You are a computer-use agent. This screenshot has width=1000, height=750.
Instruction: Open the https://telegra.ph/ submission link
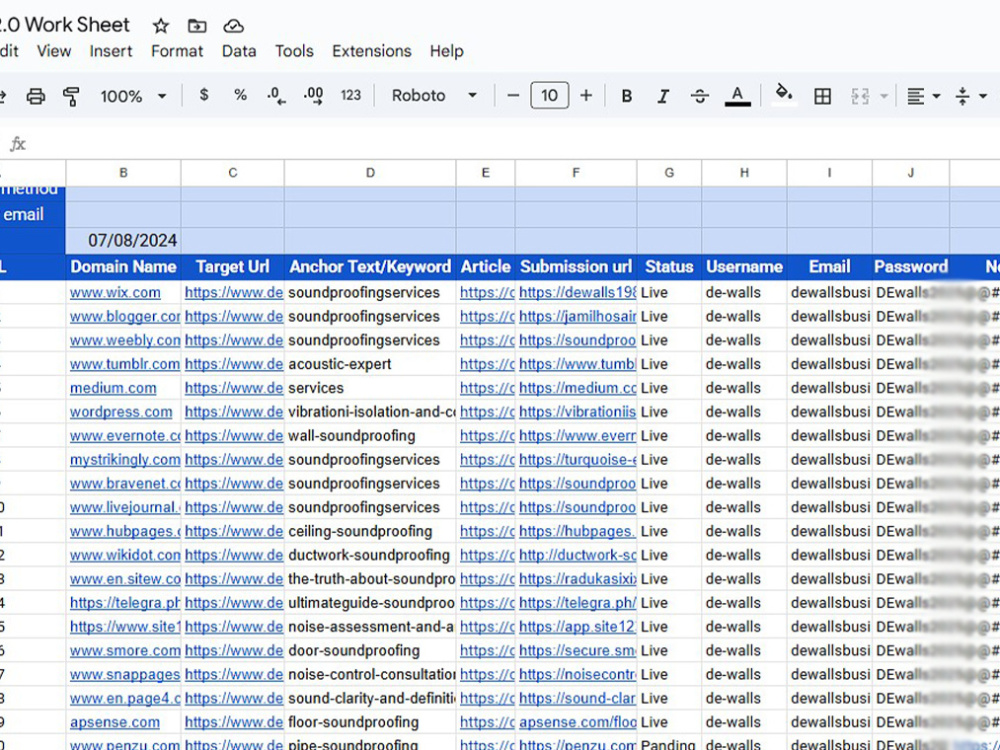point(577,603)
